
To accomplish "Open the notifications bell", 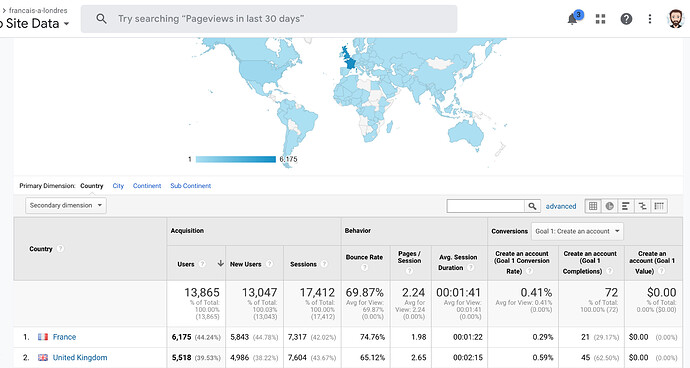I will coord(573,19).
